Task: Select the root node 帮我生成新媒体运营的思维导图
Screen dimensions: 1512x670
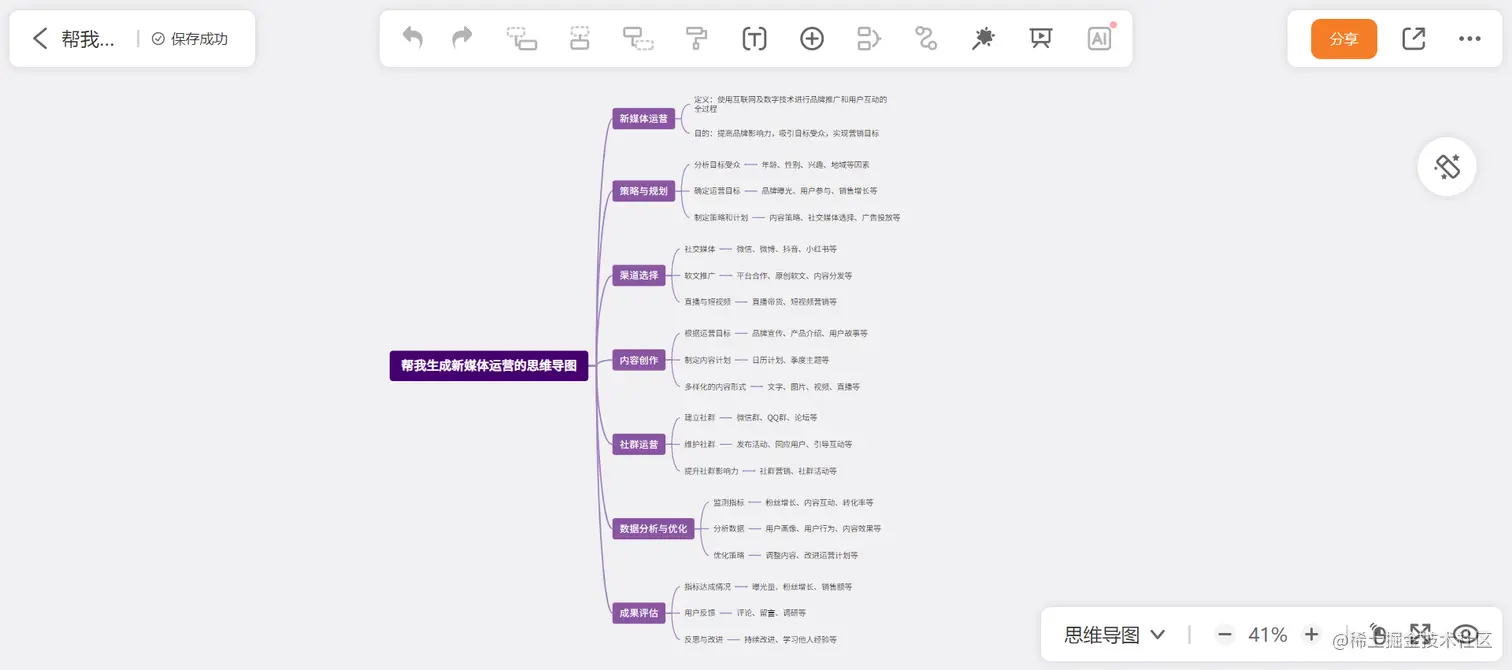Action: tap(489, 366)
